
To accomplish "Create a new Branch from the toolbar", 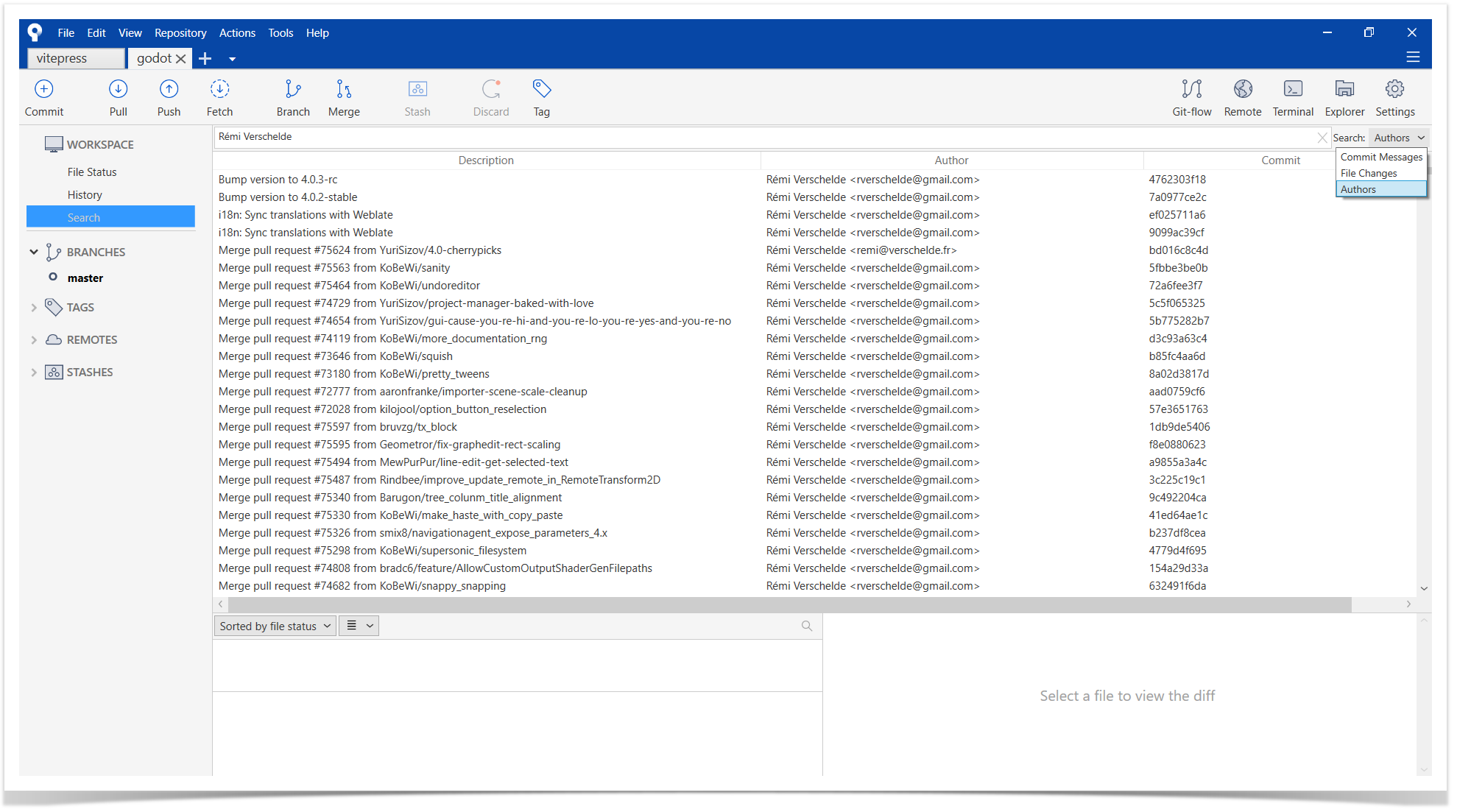I will click(293, 98).
